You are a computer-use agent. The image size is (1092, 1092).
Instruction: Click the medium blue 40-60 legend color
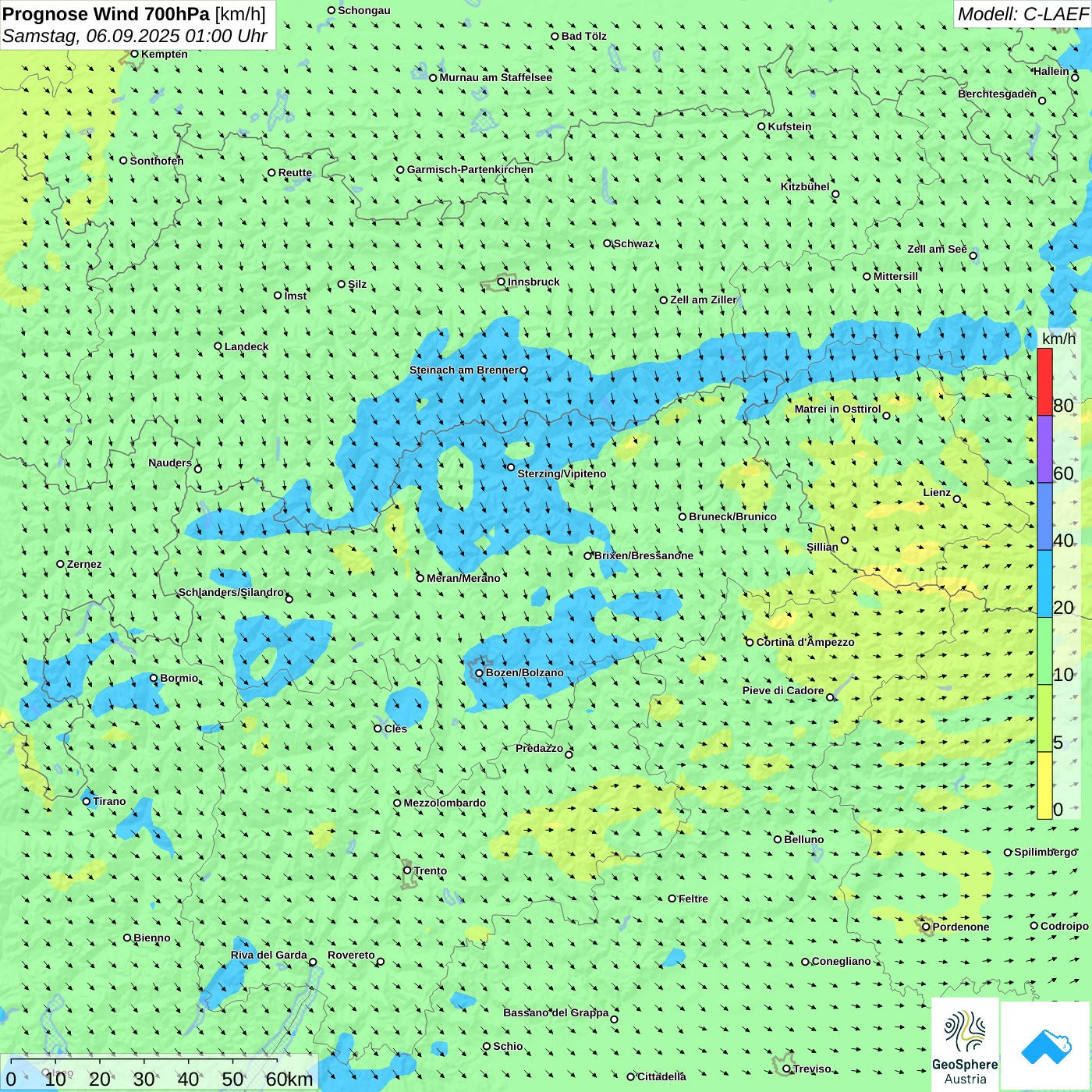tap(1044, 516)
